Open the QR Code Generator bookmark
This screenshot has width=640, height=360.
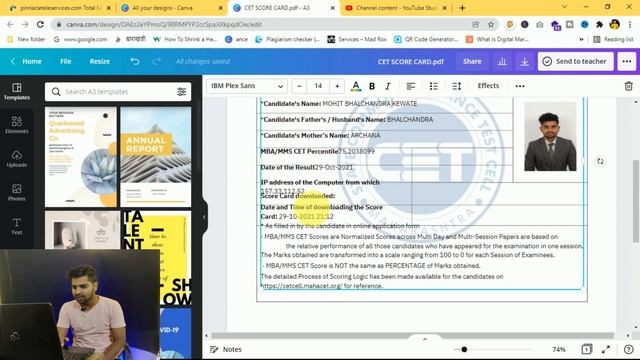(426, 39)
